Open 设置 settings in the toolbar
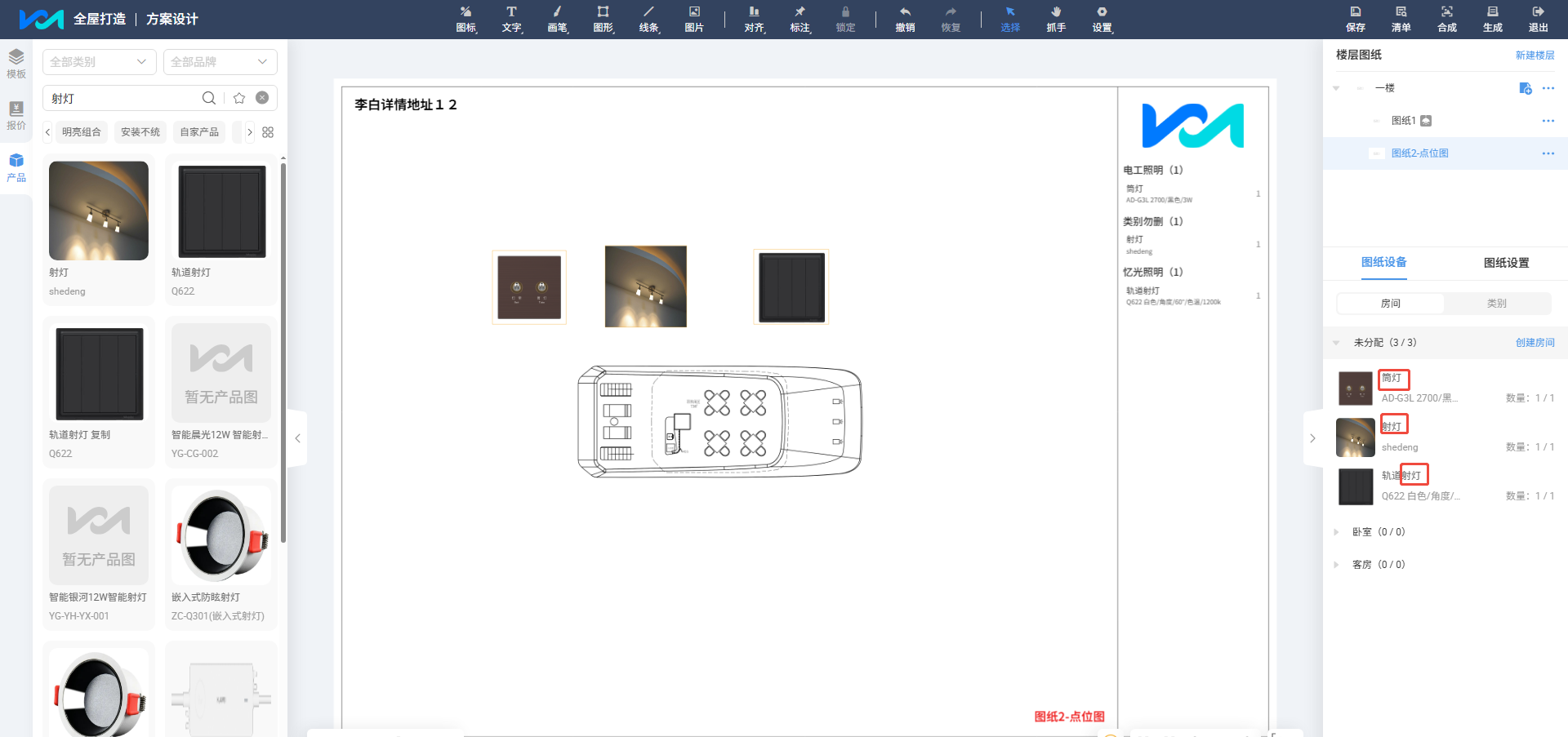This screenshot has height=737, width=1568. pyautogui.click(x=1102, y=19)
